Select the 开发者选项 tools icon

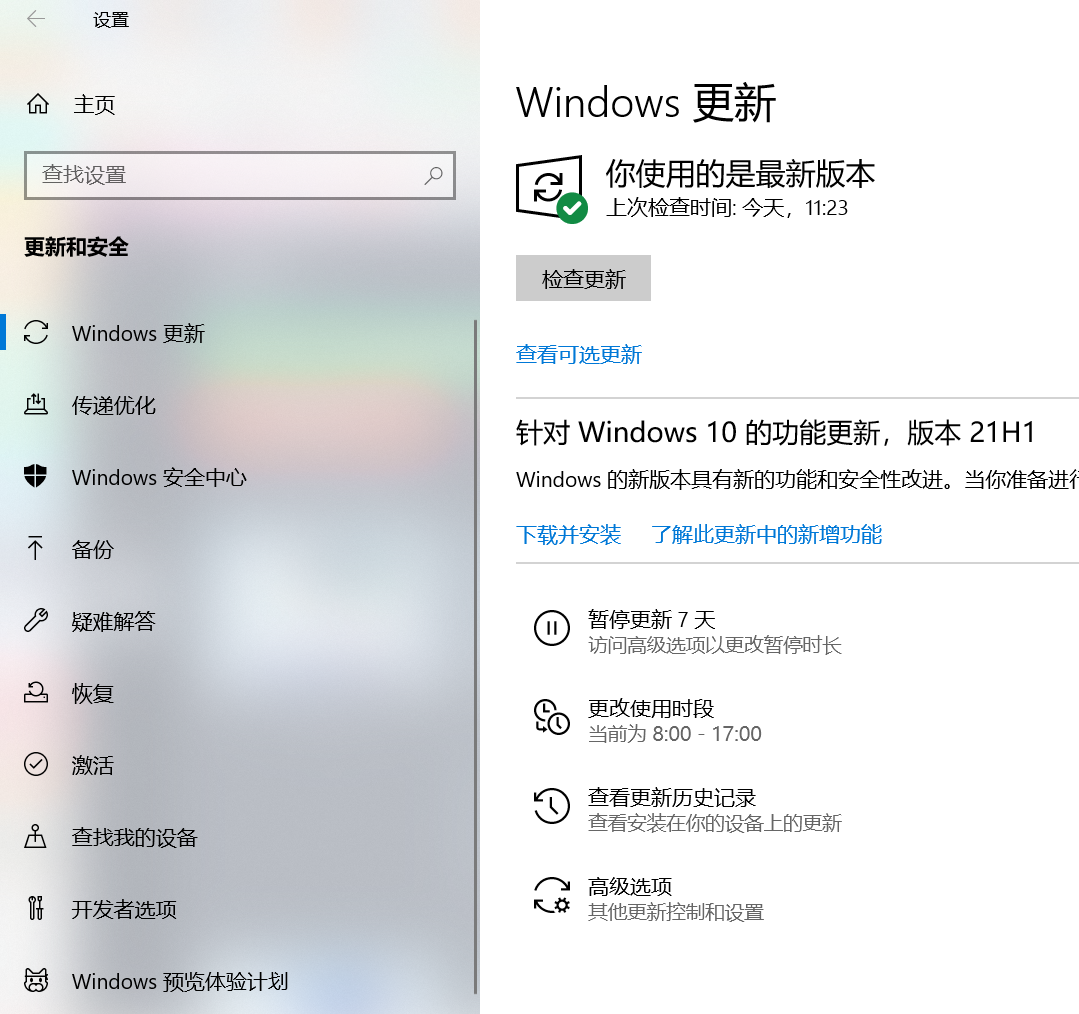pyautogui.click(x=36, y=910)
